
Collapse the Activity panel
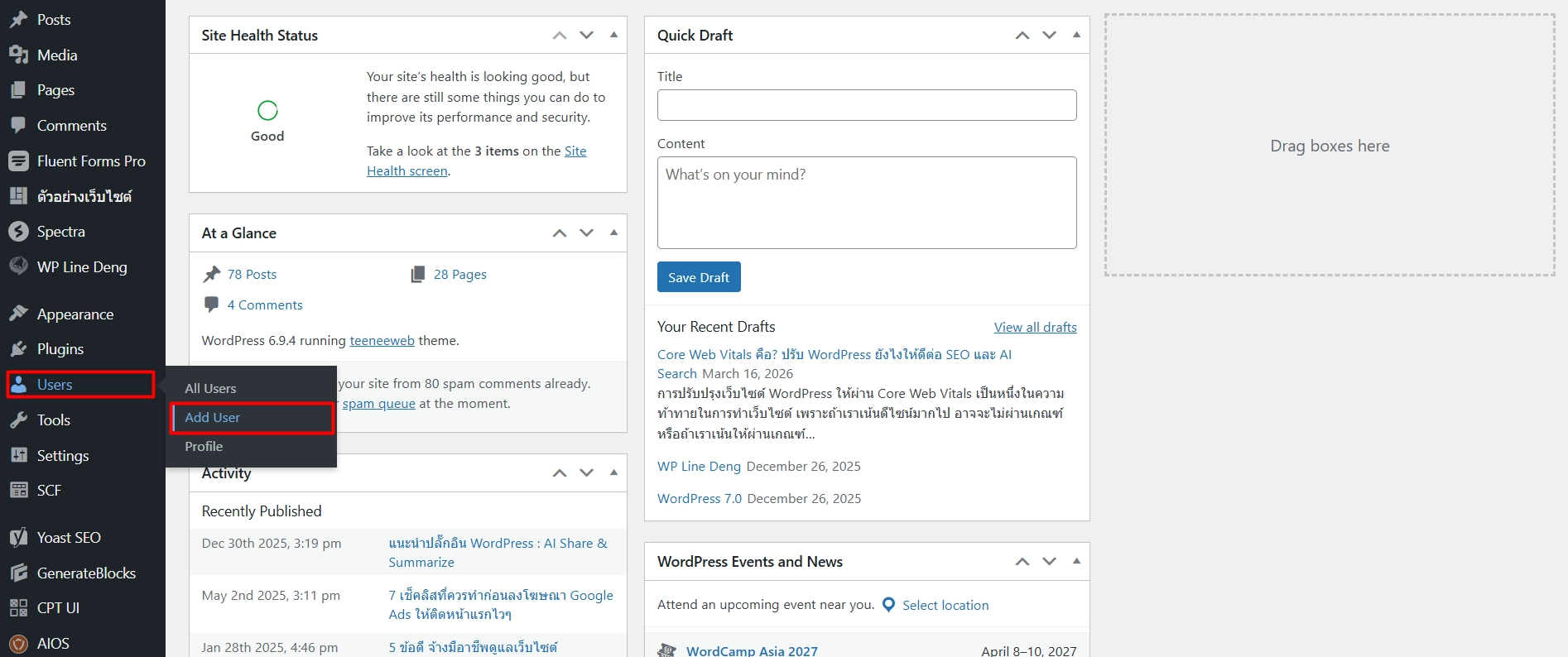pos(613,472)
